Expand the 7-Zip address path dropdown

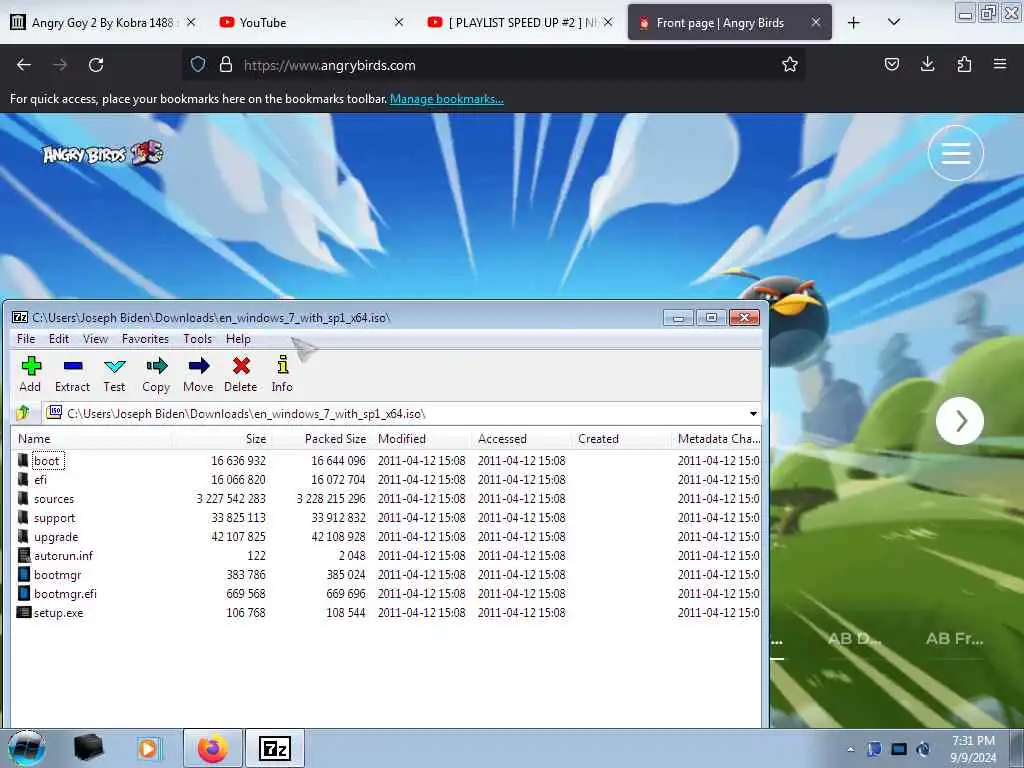753,413
